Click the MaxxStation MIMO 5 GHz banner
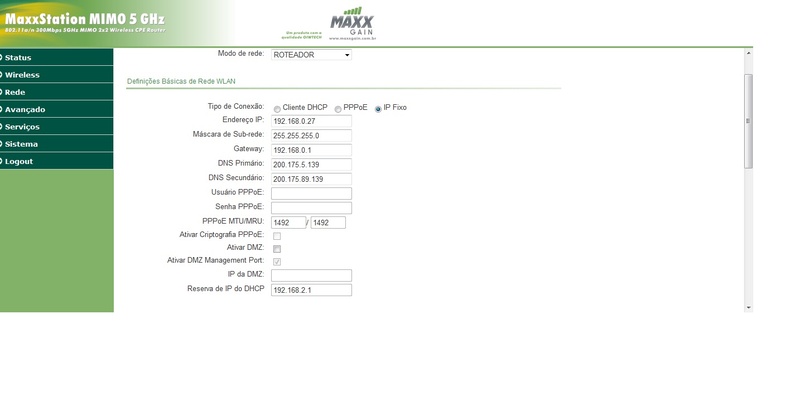 click(x=85, y=22)
